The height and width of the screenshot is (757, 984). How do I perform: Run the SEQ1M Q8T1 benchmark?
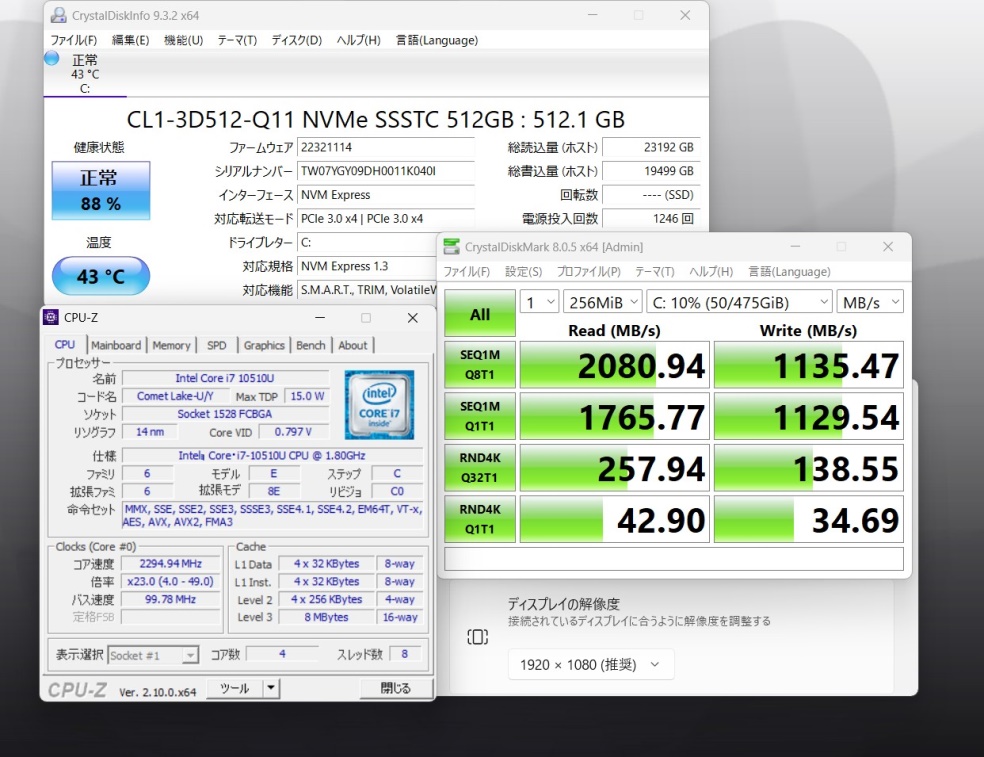pos(480,365)
